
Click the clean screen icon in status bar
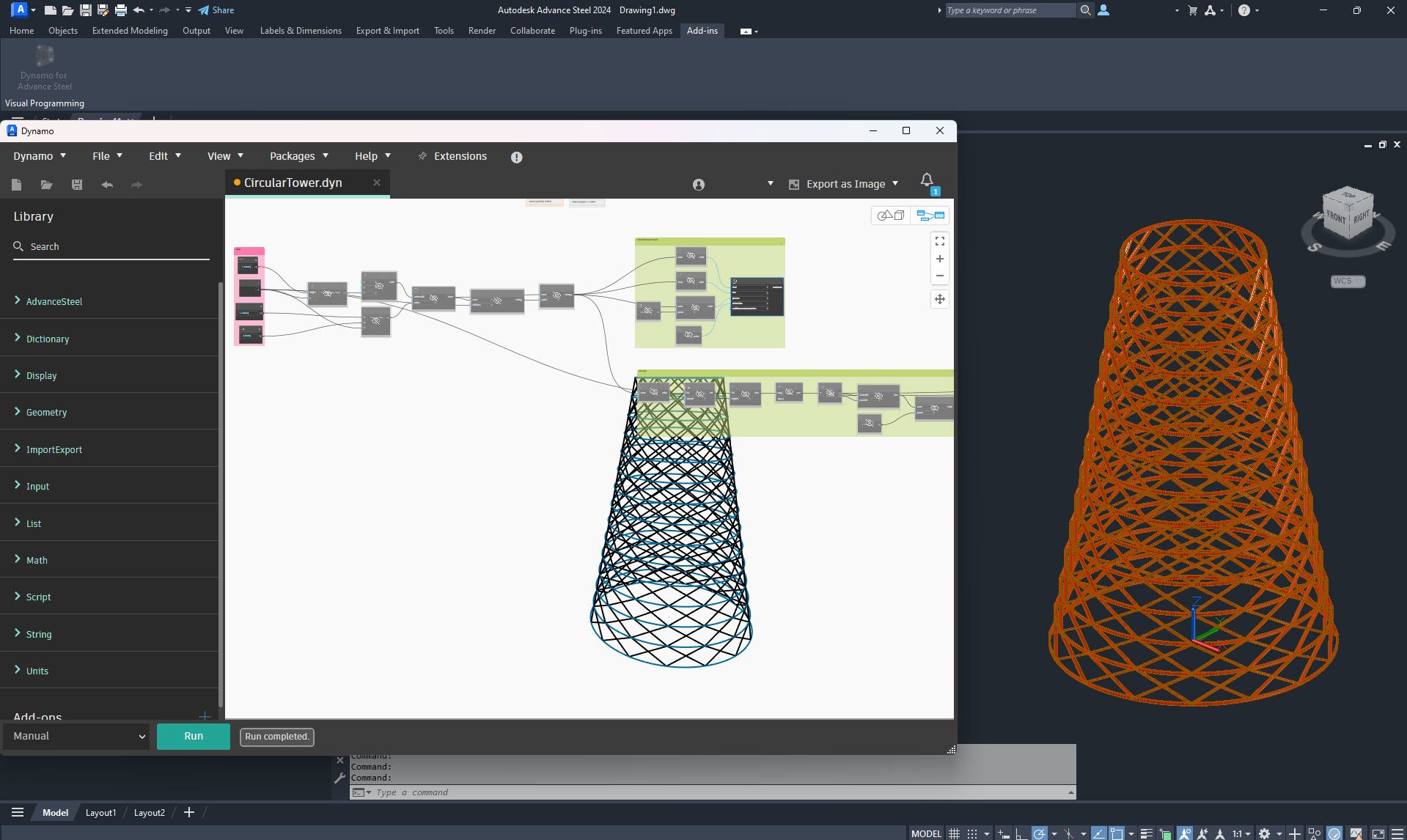(1378, 833)
